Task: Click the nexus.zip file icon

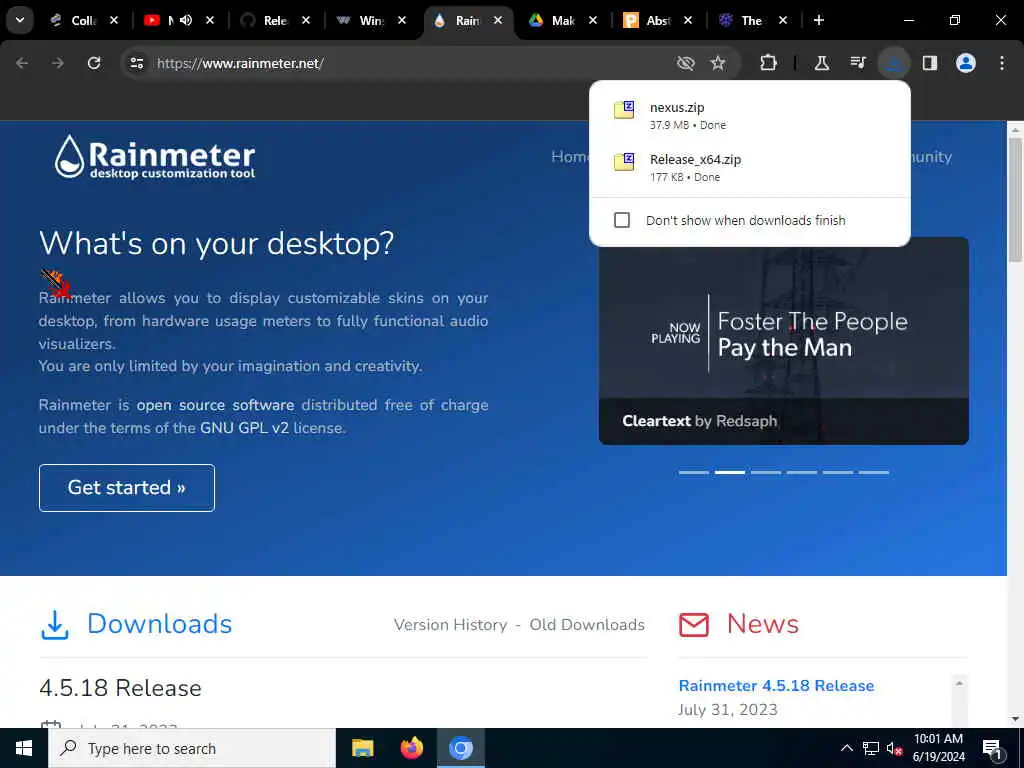Action: coord(624,110)
